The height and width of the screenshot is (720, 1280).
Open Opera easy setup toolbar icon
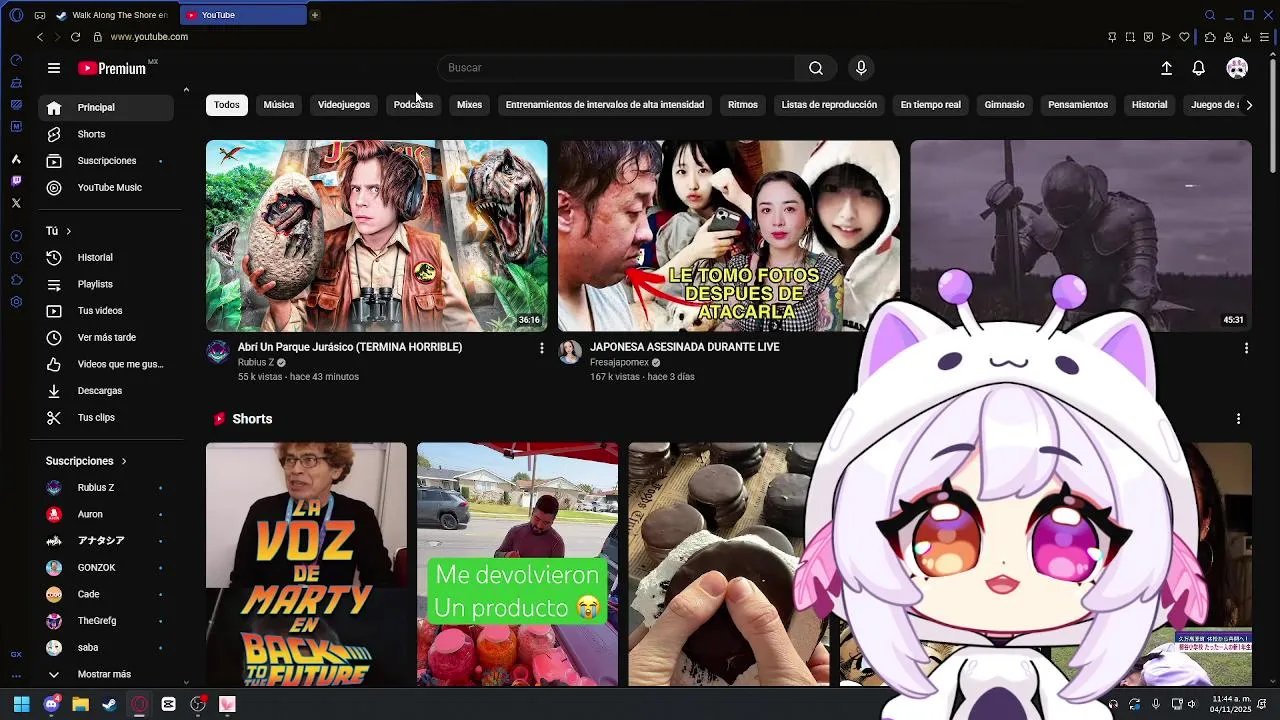[x=1264, y=37]
